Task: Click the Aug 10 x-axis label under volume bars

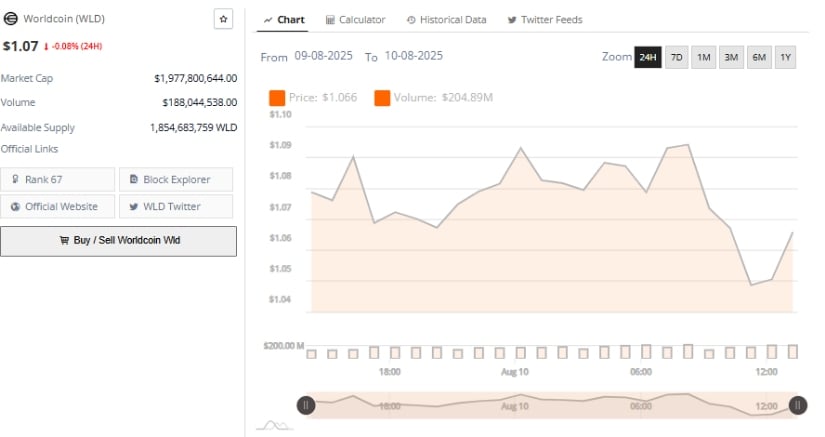Action: tap(515, 372)
